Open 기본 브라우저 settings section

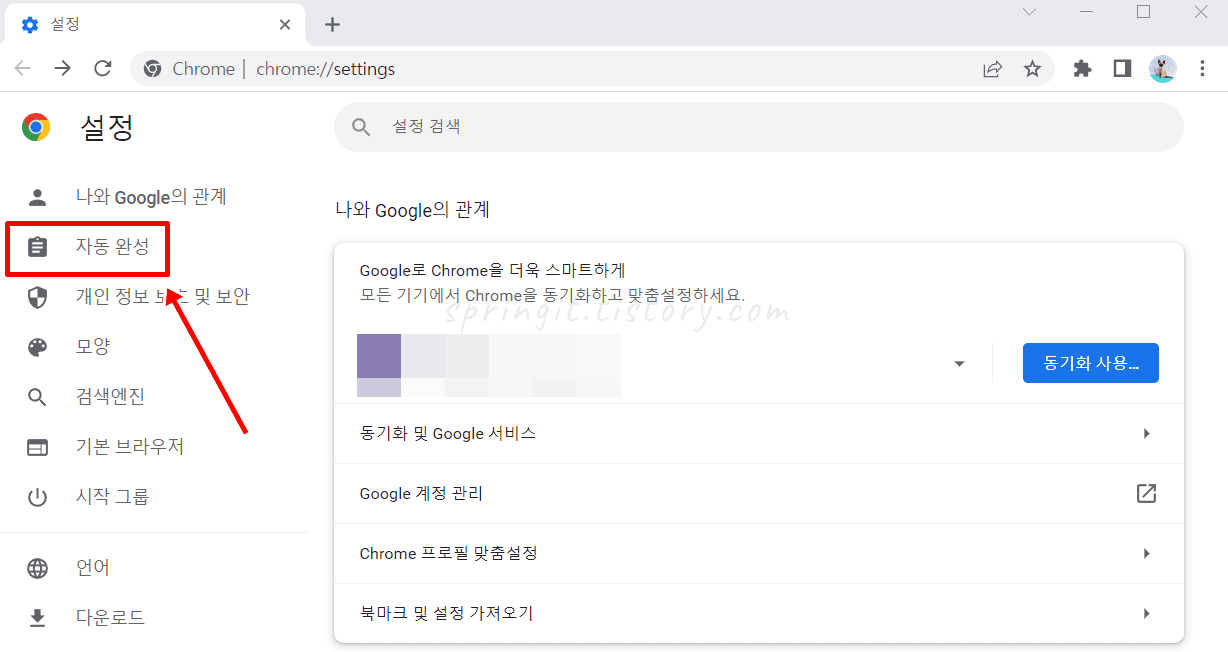pos(130,447)
